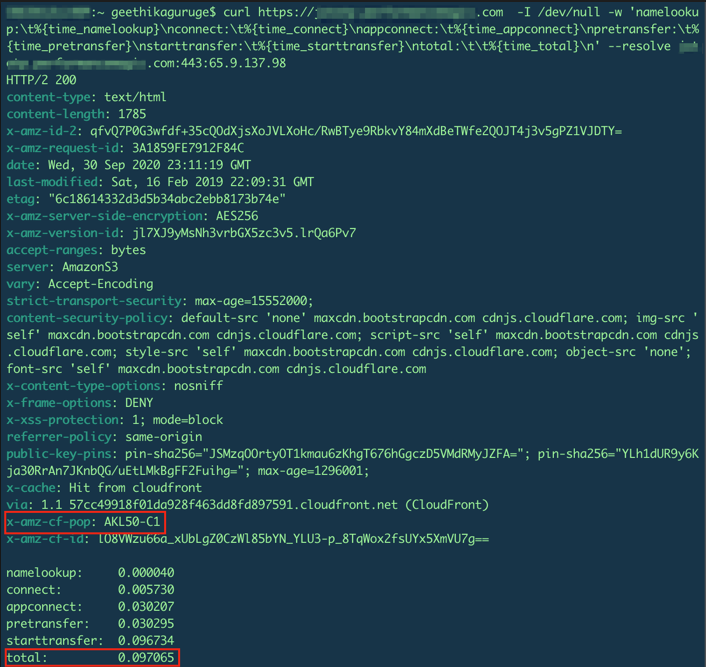Click the x-xss-protection 1; mode=block value
Screen dimensions: 706x667
[177, 420]
